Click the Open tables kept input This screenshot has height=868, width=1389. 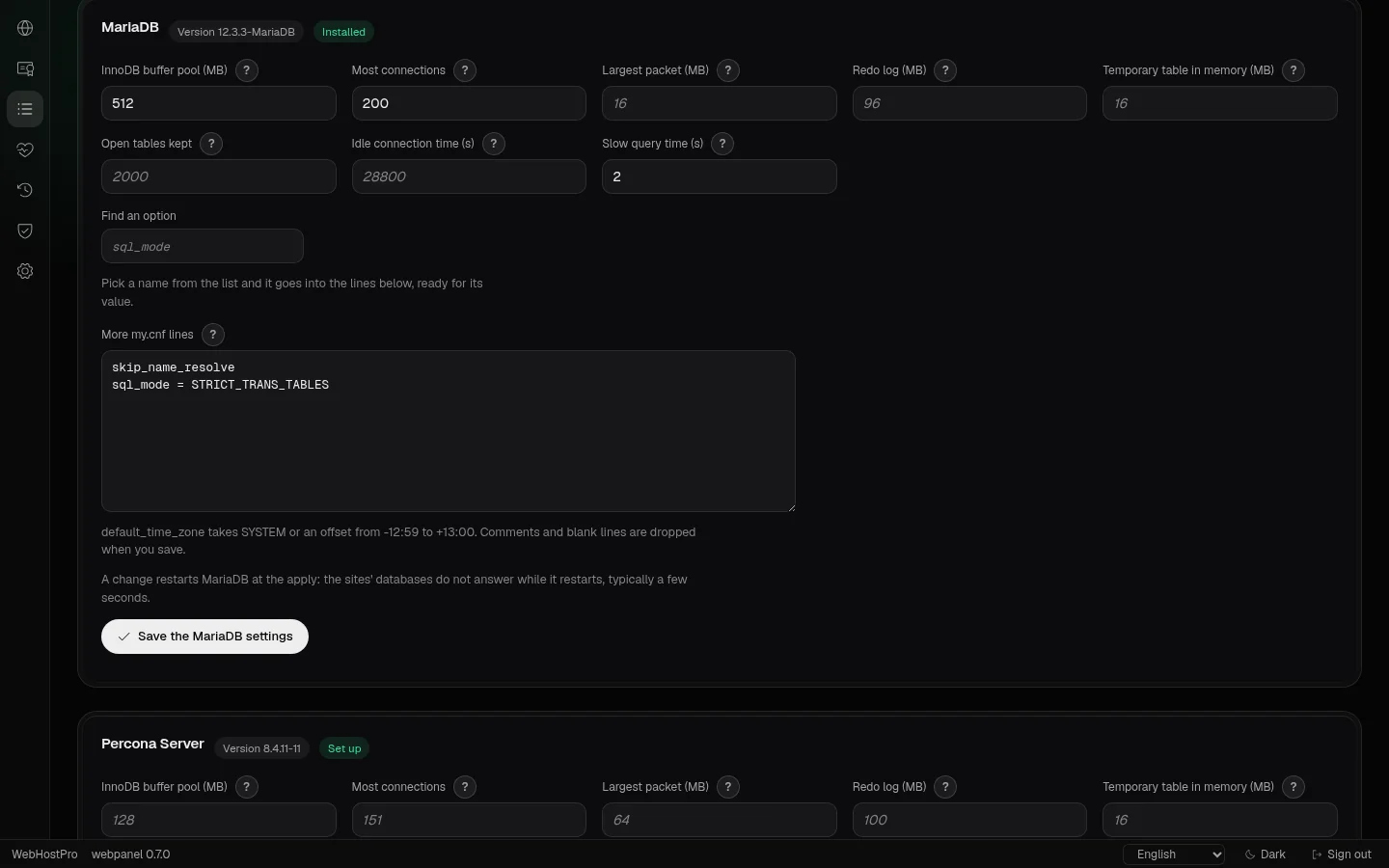click(219, 176)
